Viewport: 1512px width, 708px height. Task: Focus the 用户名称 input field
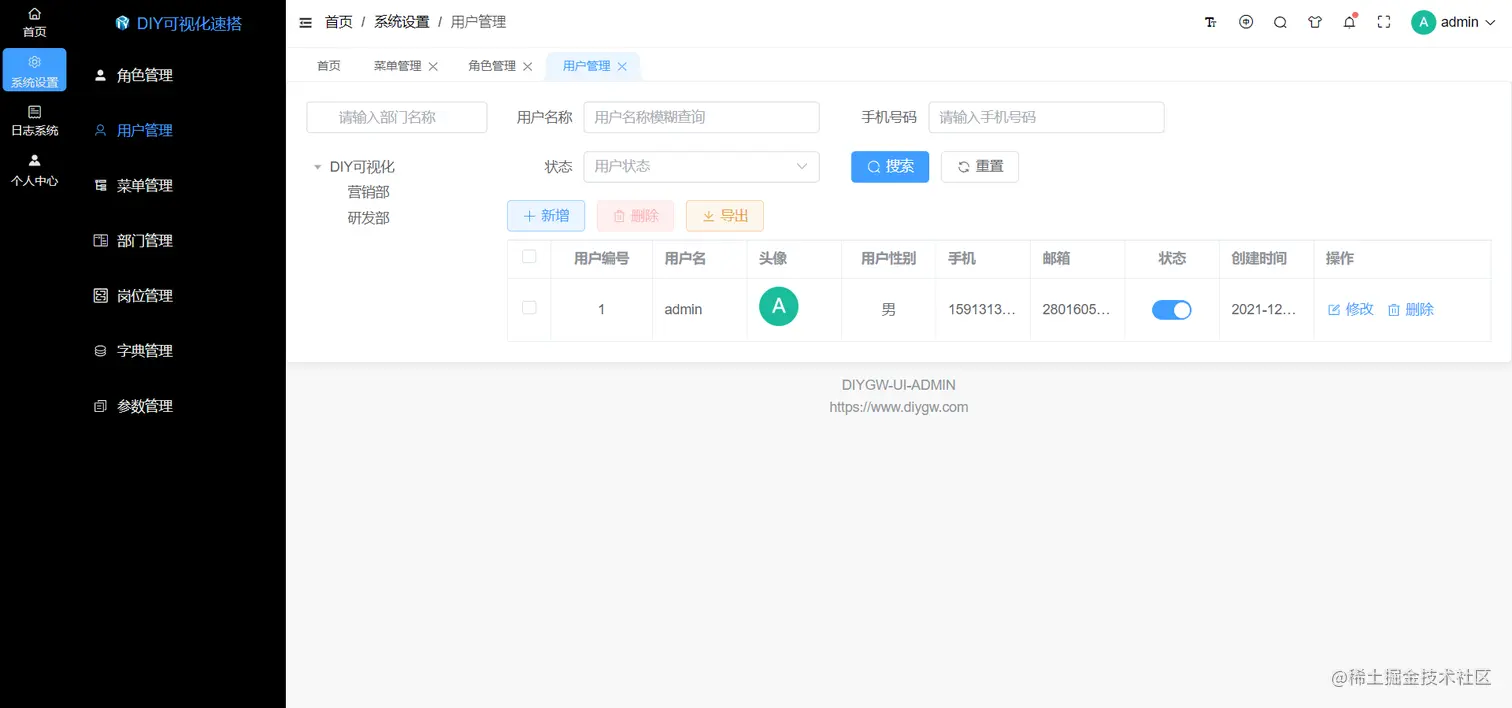pyautogui.click(x=701, y=117)
